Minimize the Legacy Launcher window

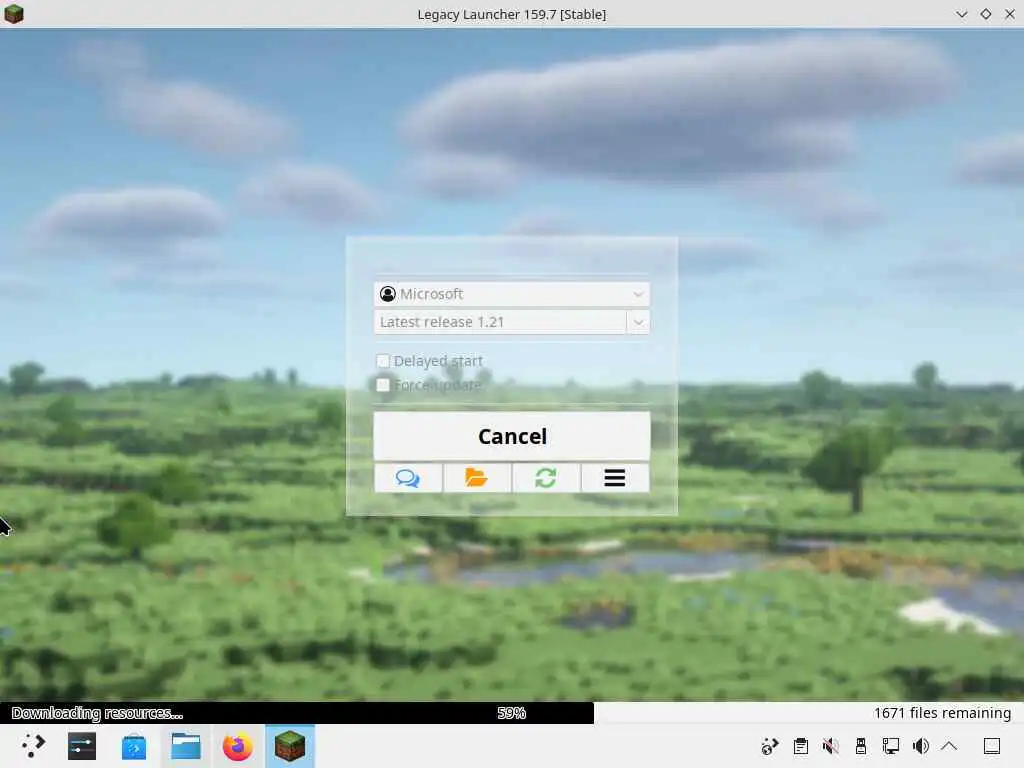(x=961, y=14)
